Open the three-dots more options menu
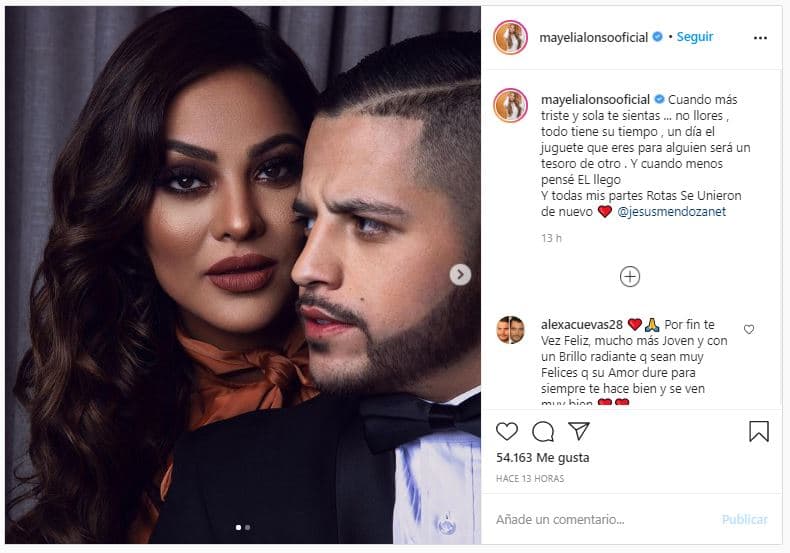Viewport: 790px width, 553px height. 760,38
